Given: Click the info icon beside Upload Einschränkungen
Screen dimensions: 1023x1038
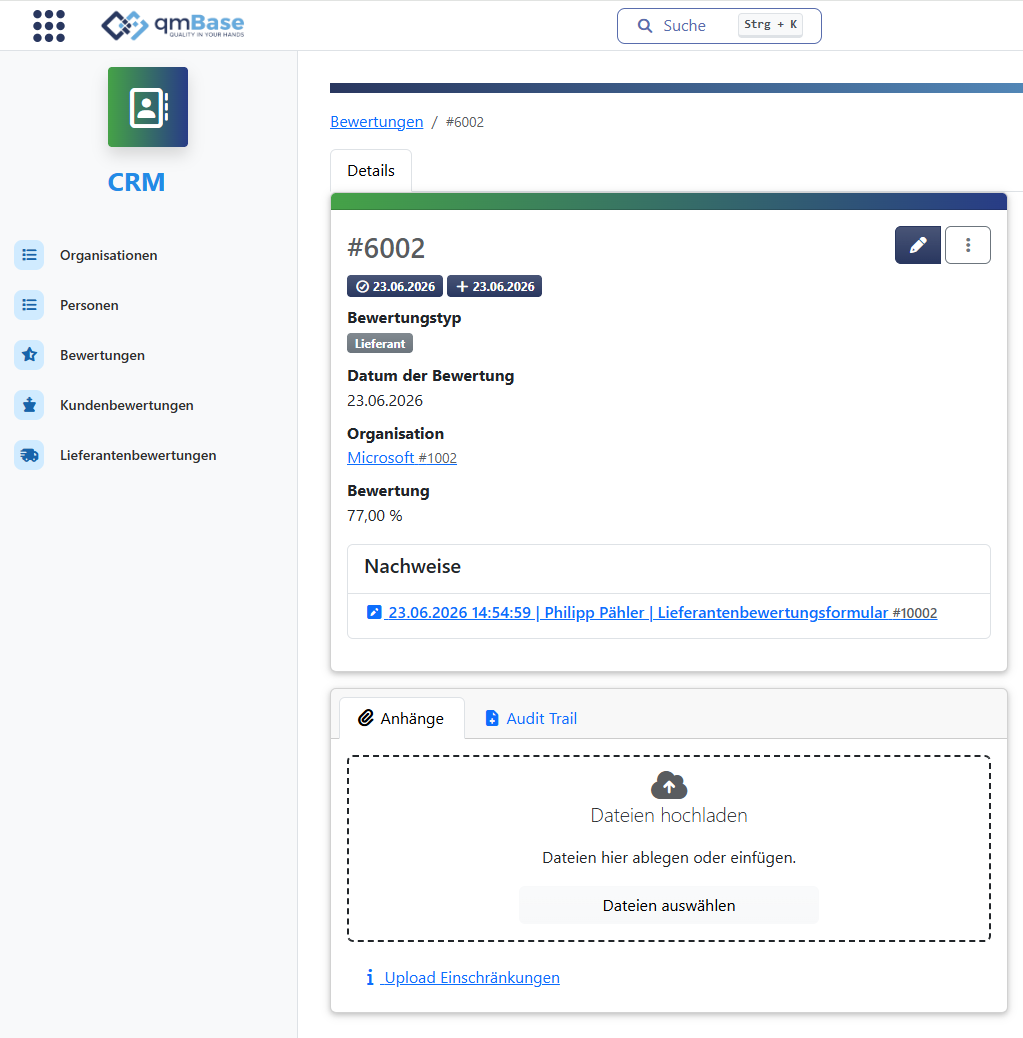Looking at the screenshot, I should pos(370,977).
